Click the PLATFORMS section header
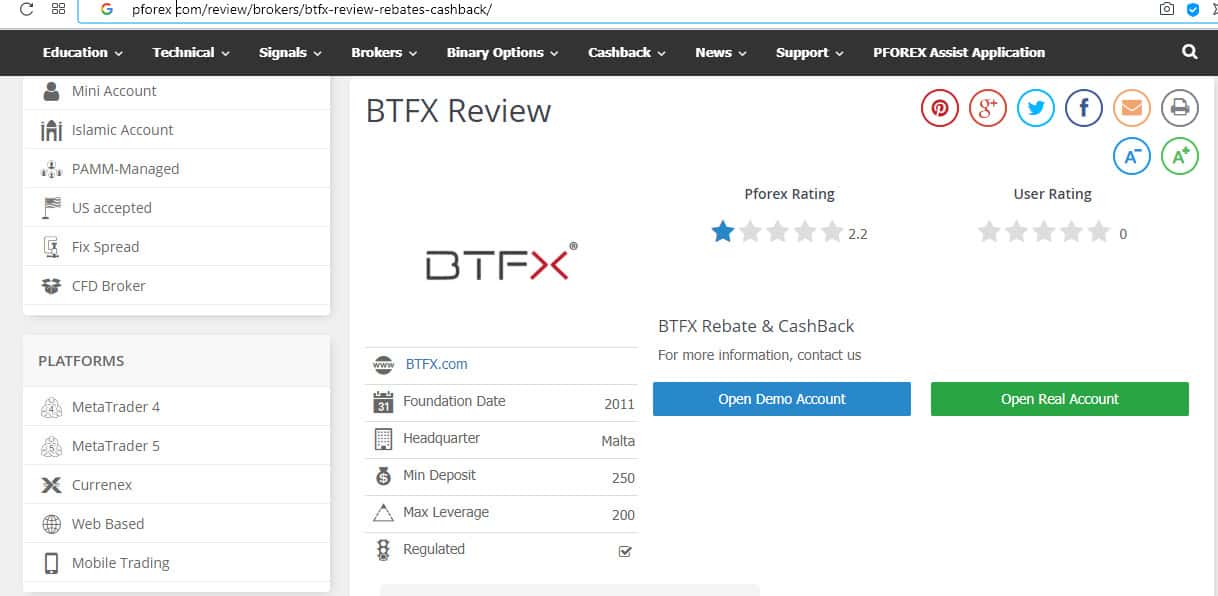1218x596 pixels. pyautogui.click(x=81, y=361)
